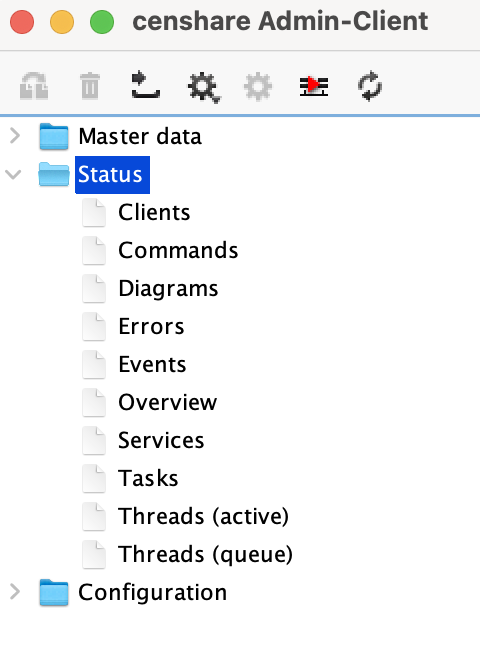Open the Clients status entry

(x=154, y=213)
